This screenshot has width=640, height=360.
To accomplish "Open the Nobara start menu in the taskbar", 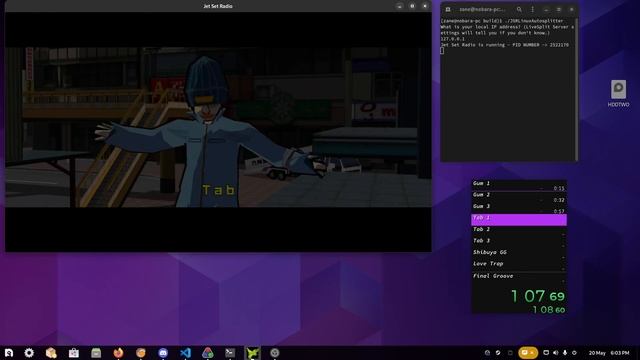I will point(9,353).
